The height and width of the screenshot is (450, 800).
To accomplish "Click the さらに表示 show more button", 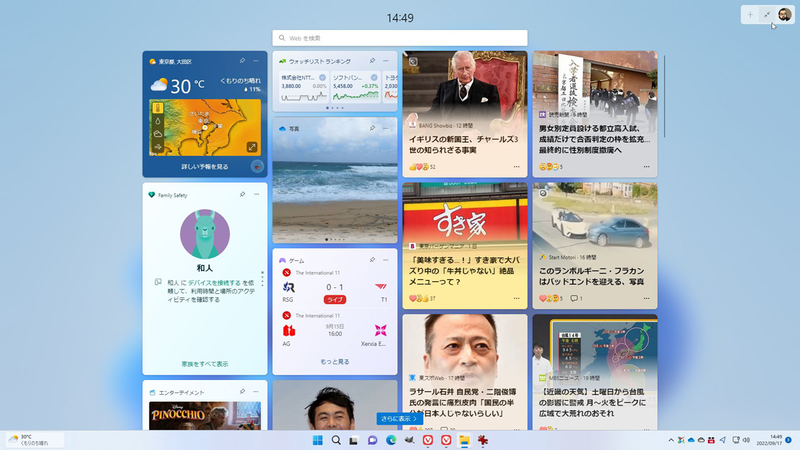I will 400,418.
